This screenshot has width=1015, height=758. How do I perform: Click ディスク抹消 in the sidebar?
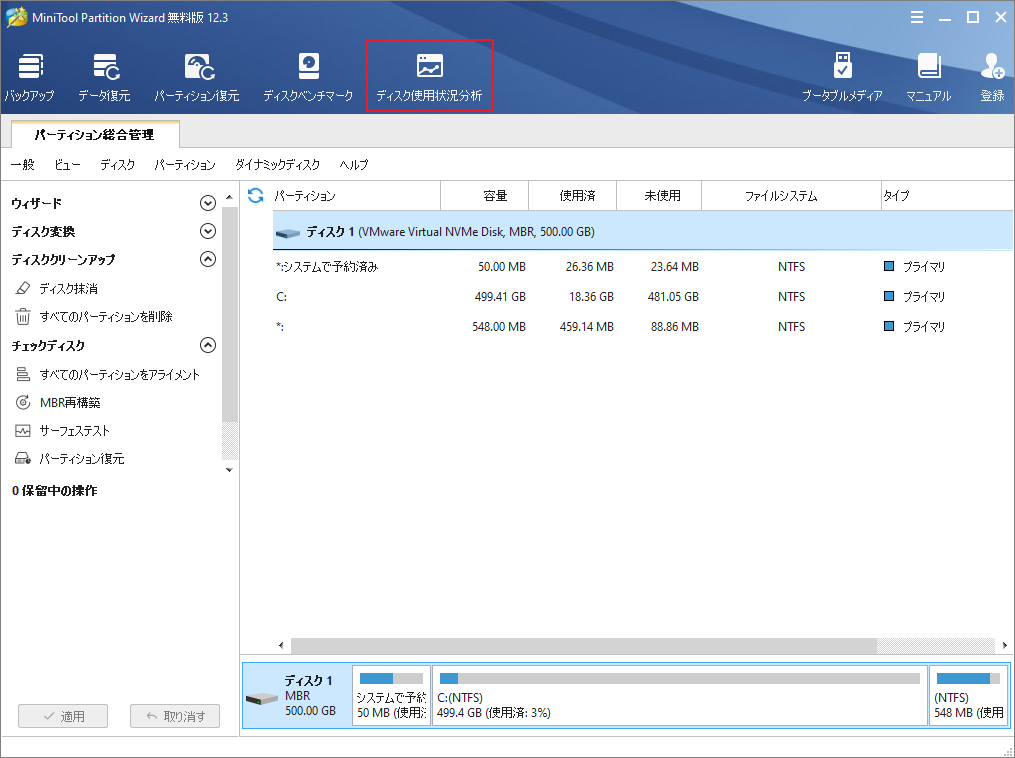pos(68,288)
